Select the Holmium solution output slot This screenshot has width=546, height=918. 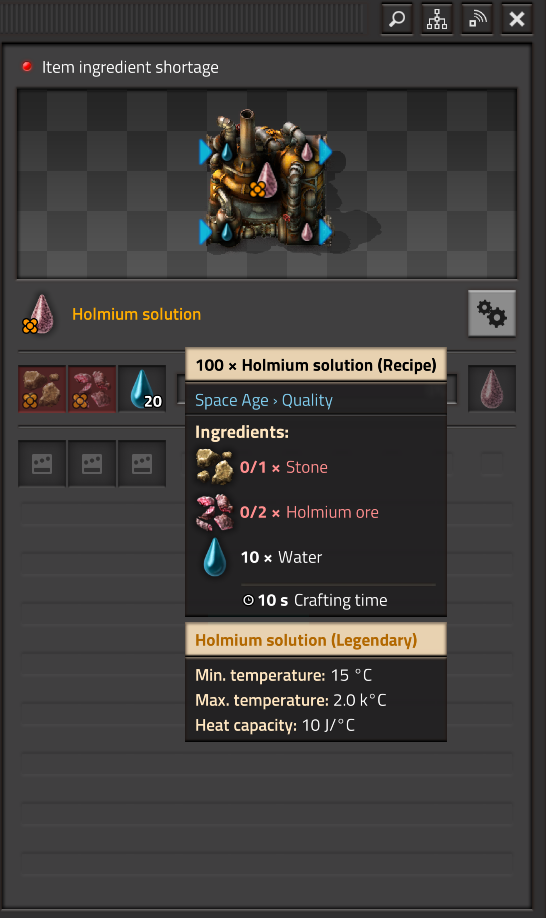(x=492, y=389)
